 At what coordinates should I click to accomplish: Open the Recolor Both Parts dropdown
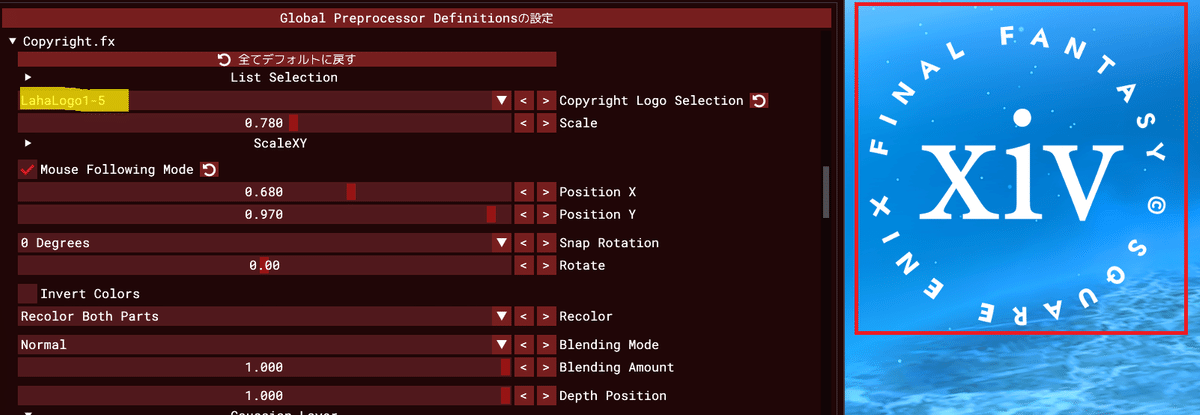tap(265, 316)
